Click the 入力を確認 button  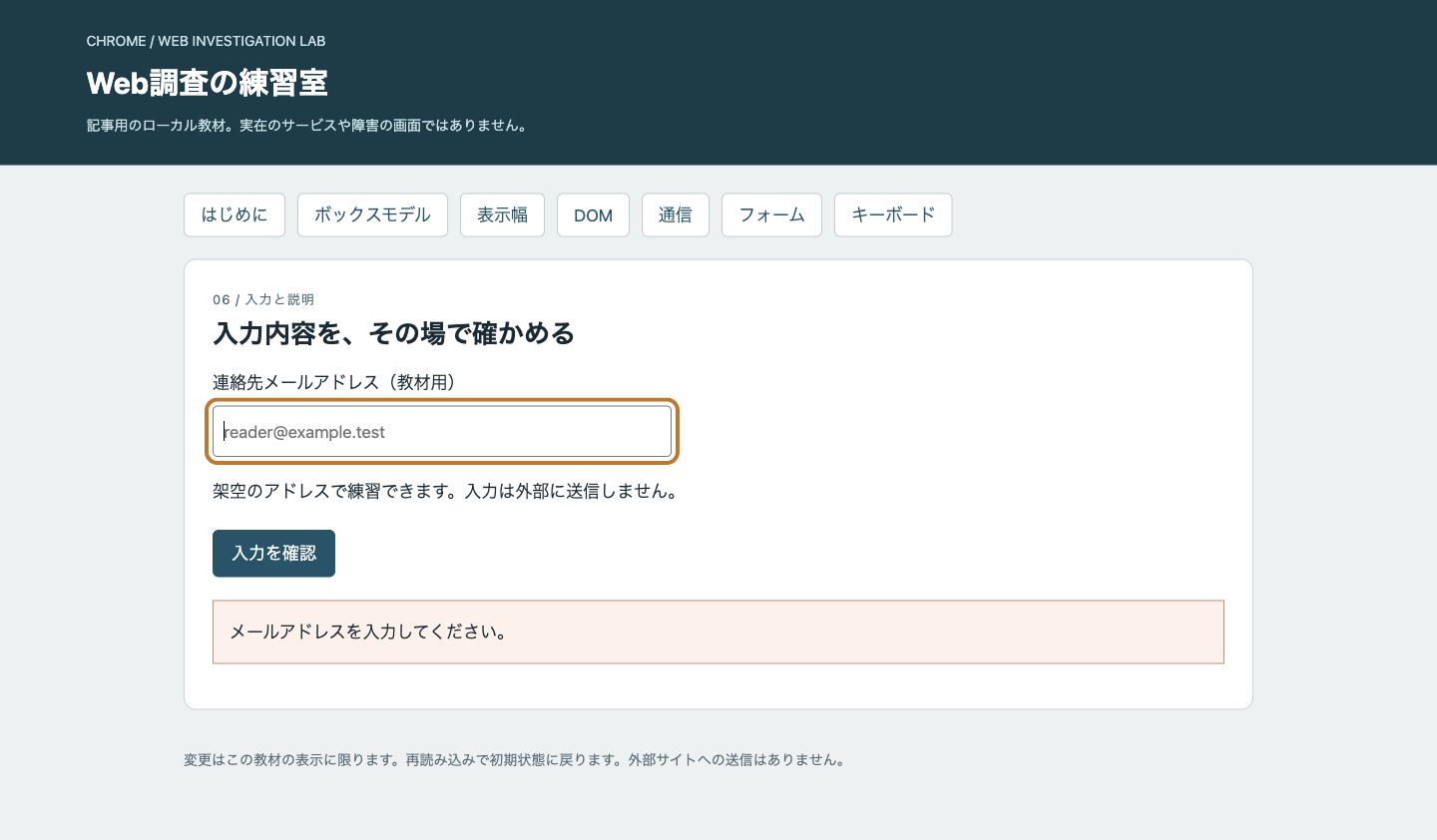tap(273, 553)
